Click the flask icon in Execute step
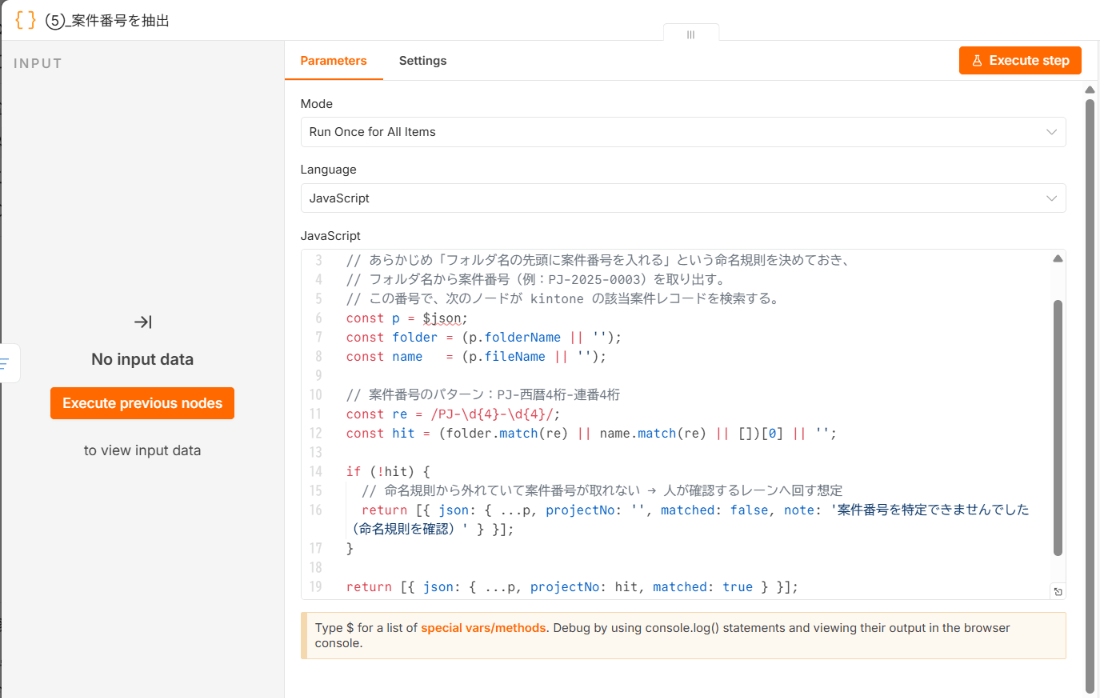 click(x=977, y=61)
